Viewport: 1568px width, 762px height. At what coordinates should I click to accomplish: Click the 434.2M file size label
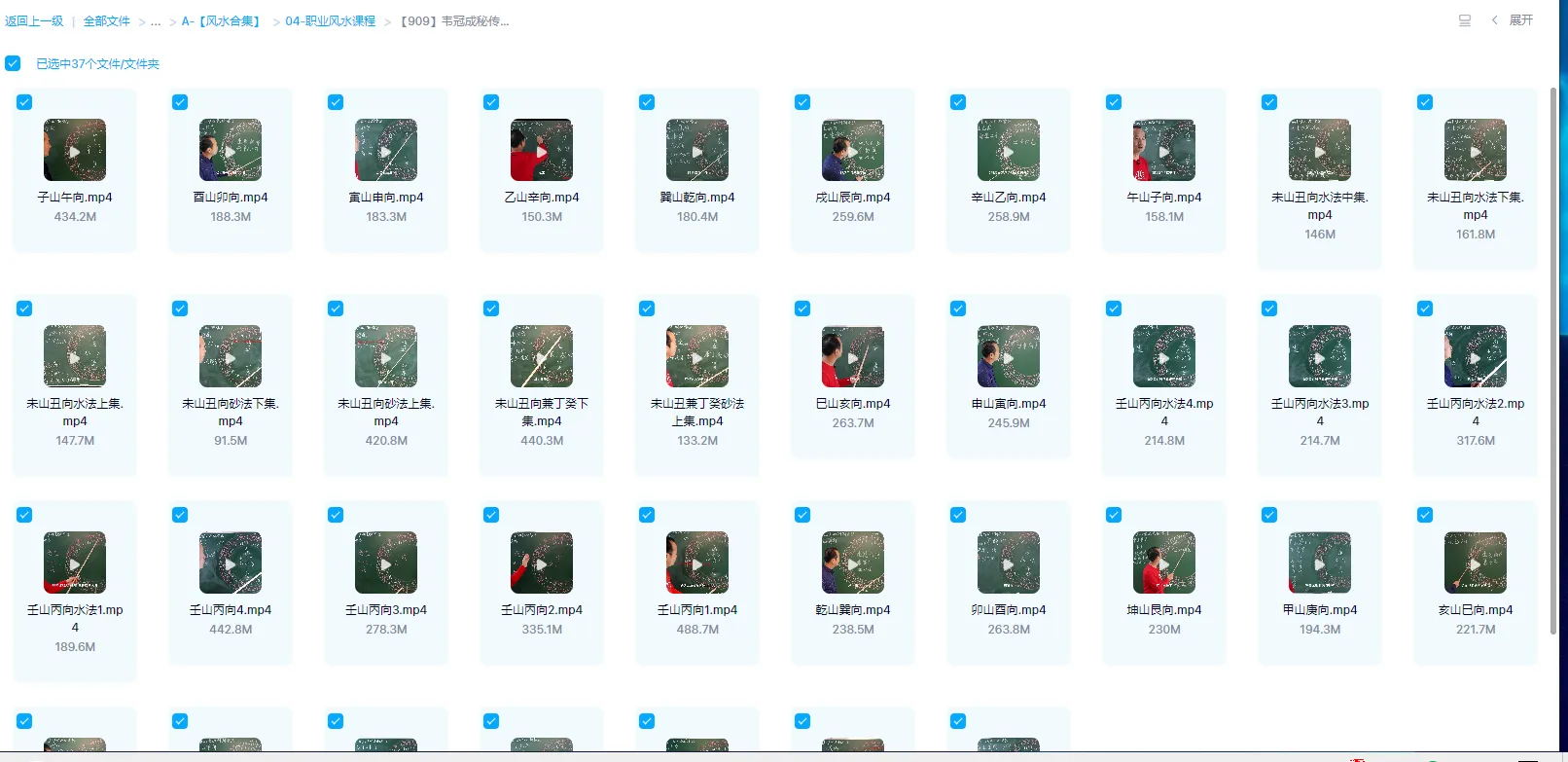point(75,217)
